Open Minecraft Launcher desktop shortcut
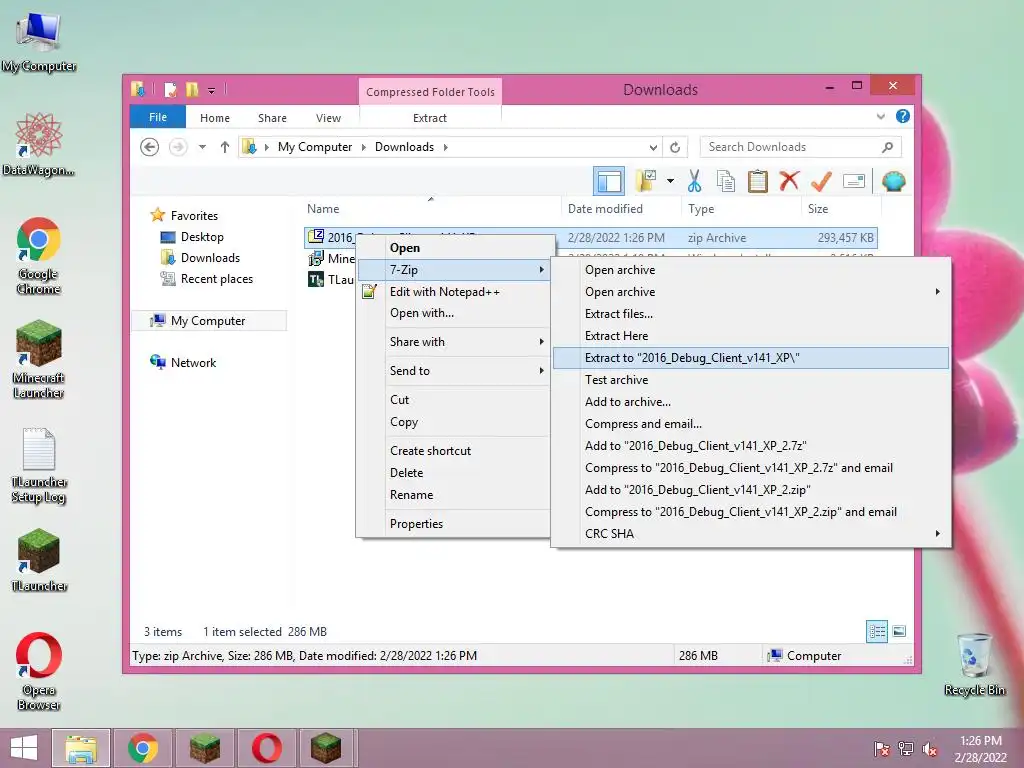 tap(39, 359)
